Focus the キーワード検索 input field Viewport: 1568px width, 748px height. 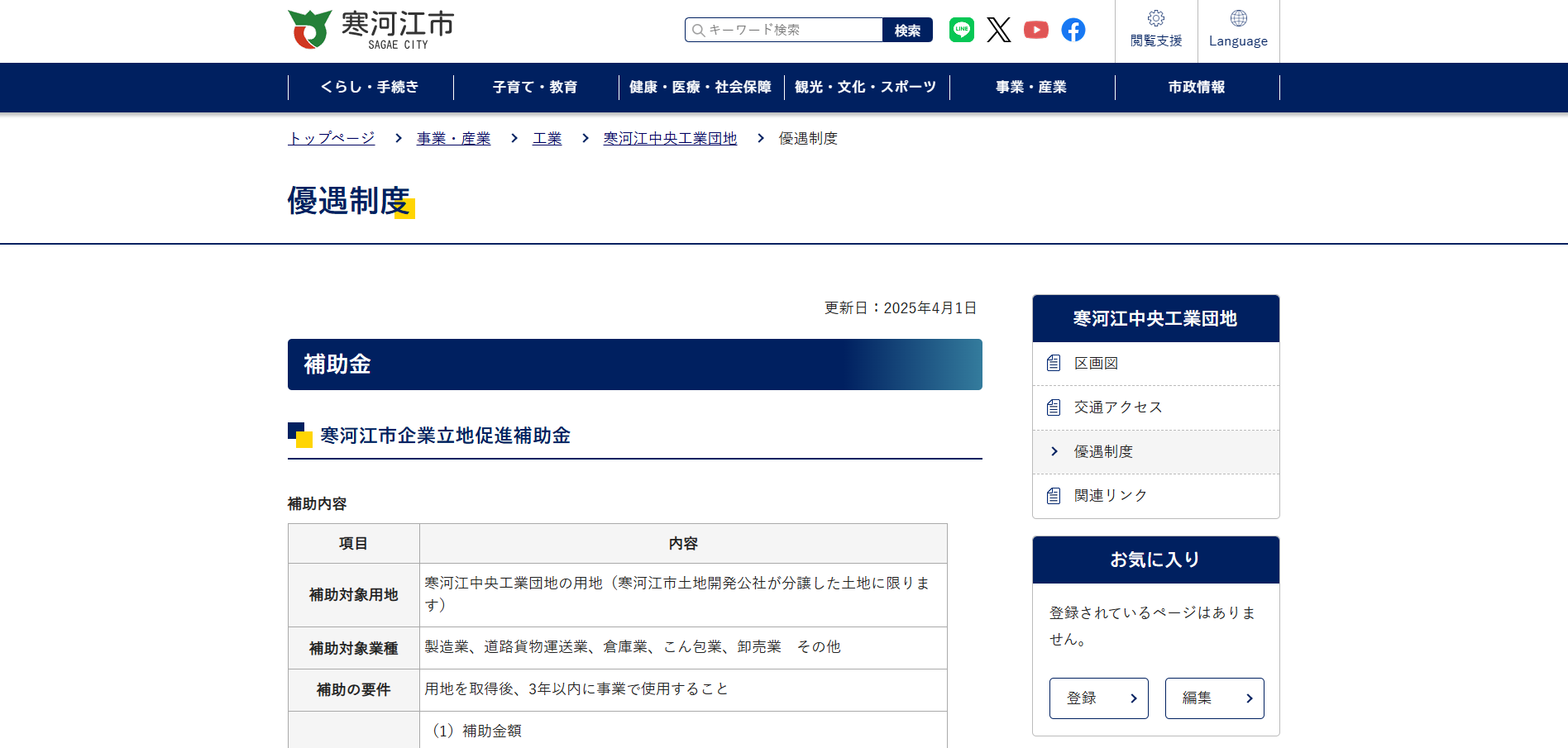tap(784, 30)
